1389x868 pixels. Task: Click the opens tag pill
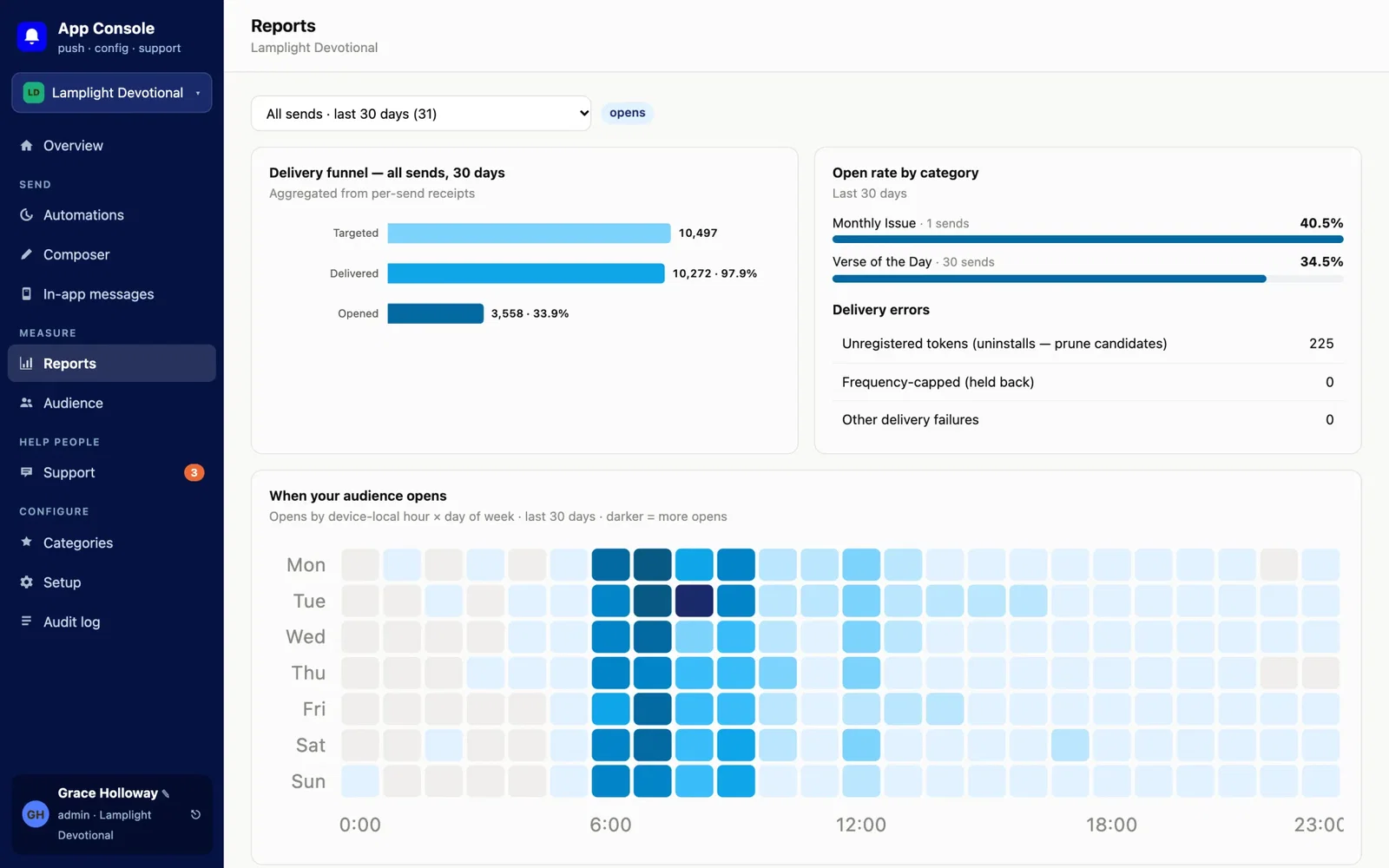[627, 113]
